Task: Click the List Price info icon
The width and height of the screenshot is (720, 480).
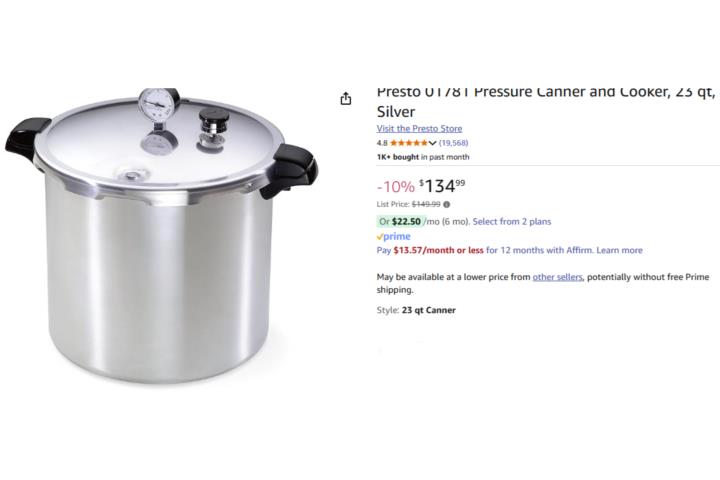Action: (x=447, y=204)
